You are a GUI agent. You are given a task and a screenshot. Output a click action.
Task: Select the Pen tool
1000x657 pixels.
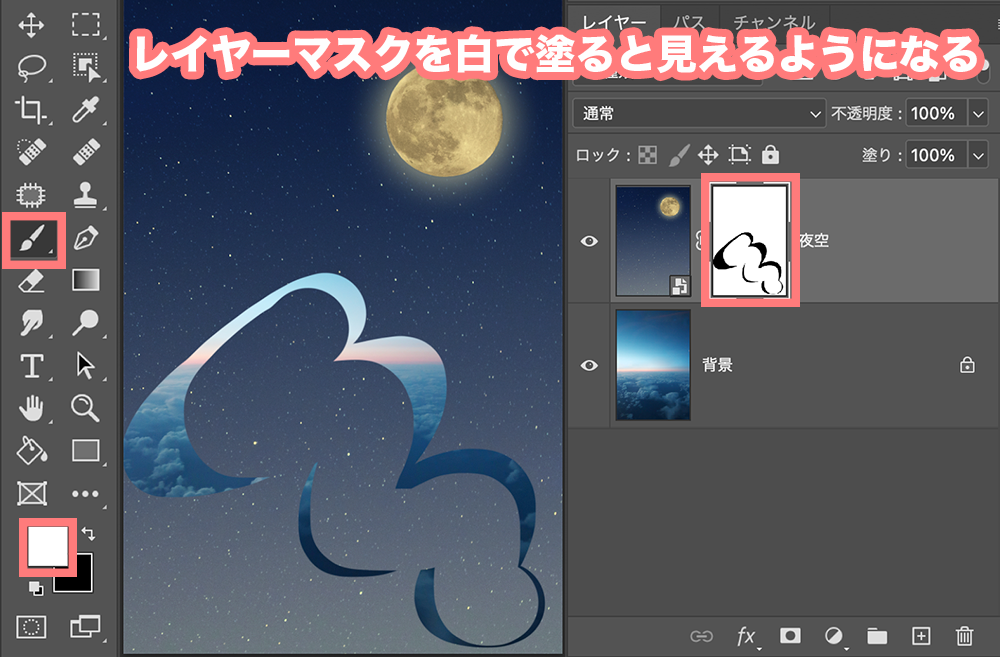[x=85, y=238]
